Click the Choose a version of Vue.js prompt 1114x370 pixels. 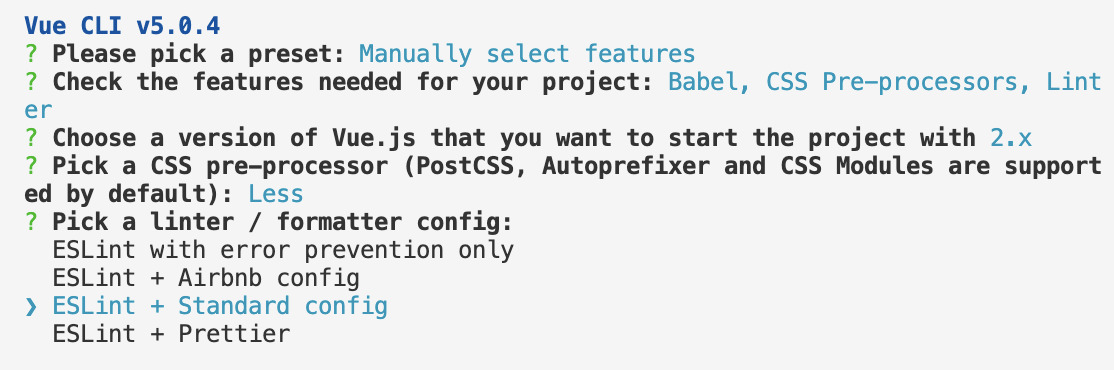[514, 138]
